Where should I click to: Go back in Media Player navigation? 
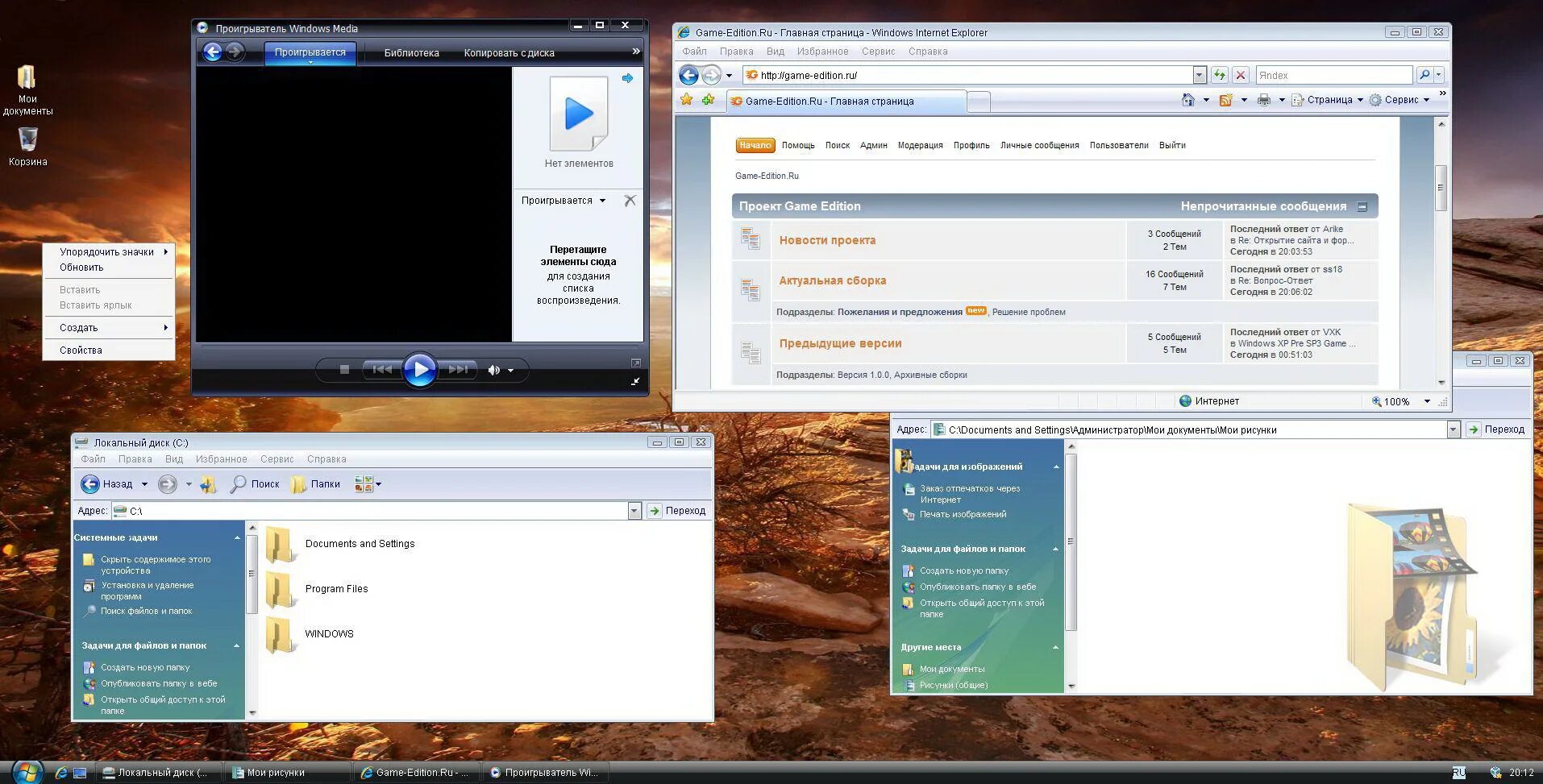tap(212, 52)
